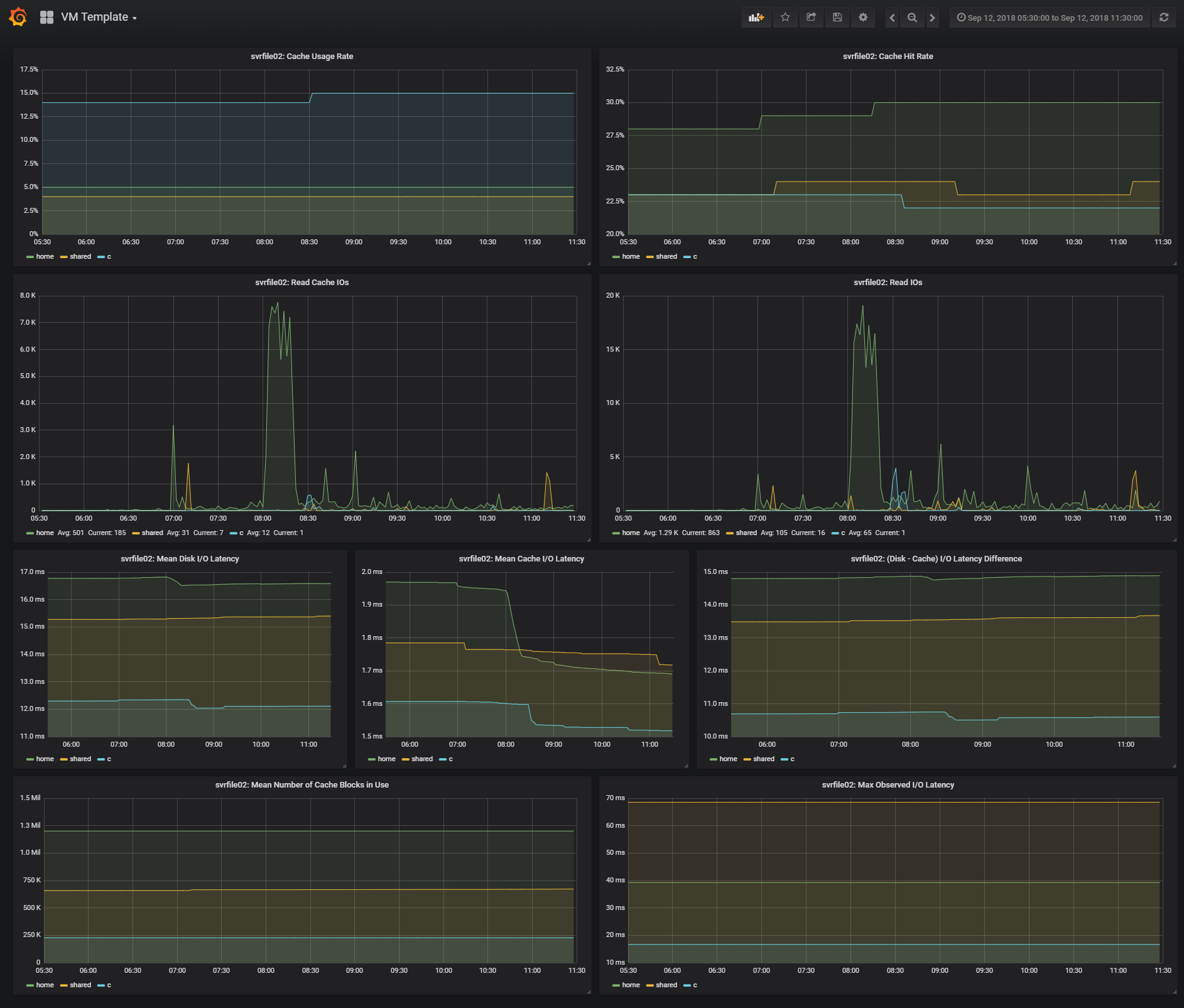Shift time range backward
Screen dimensions: 1184x1008
click(892, 18)
